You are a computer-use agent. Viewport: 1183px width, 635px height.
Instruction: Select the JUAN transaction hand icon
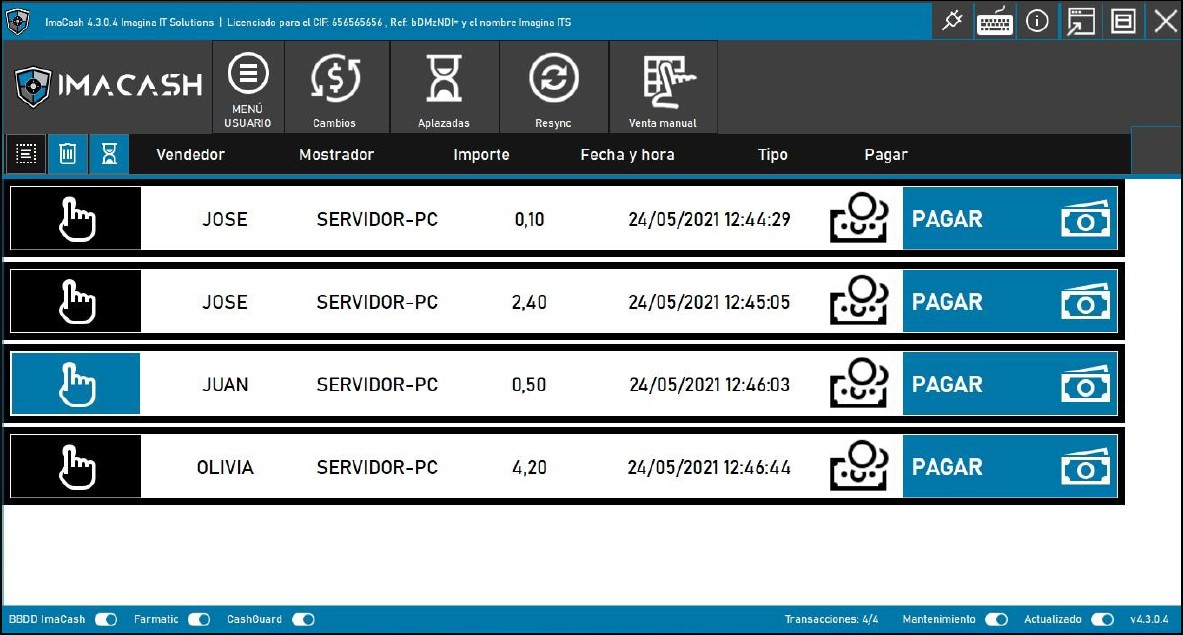point(76,384)
